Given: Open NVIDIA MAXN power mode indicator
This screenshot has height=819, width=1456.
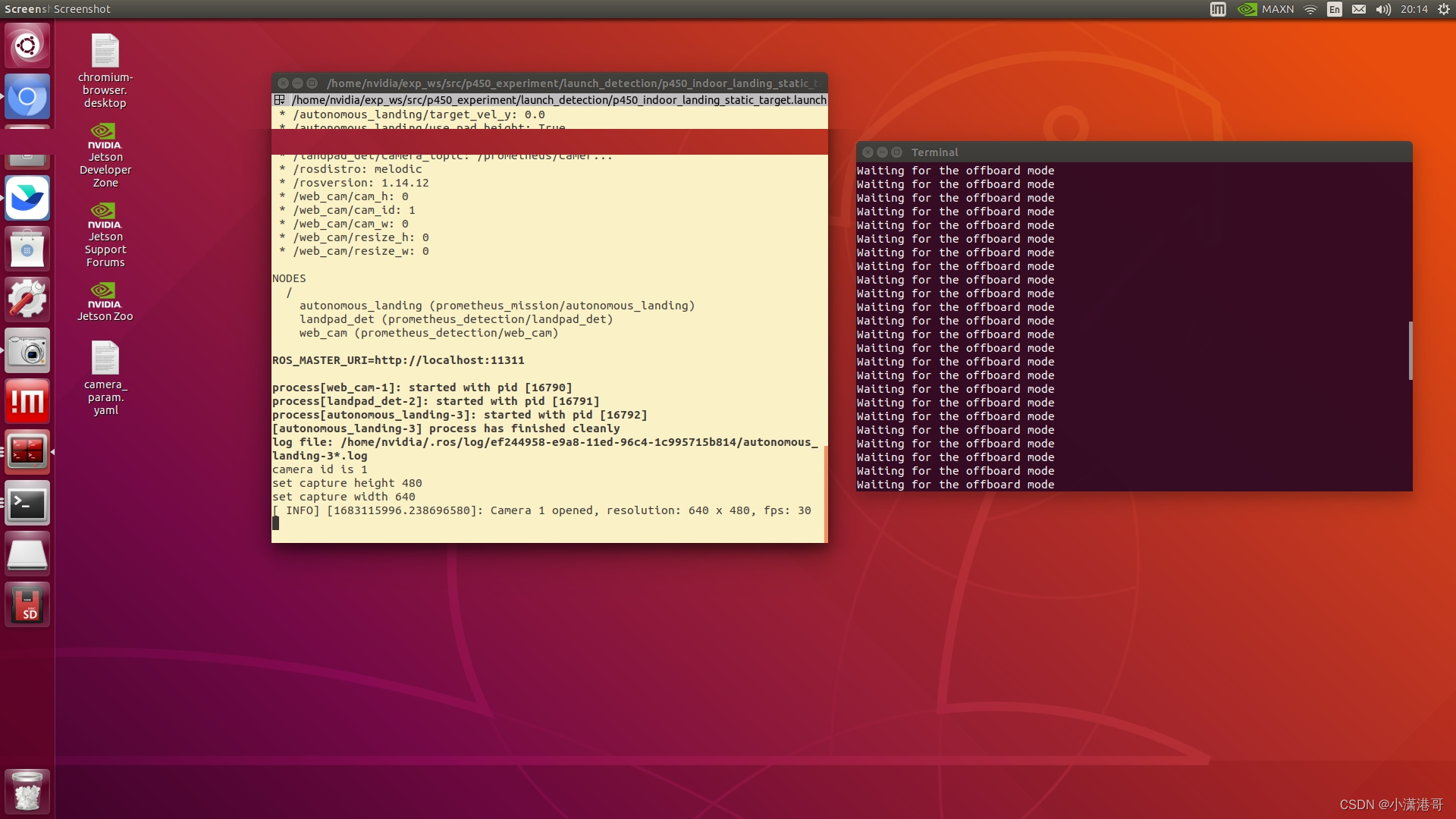Looking at the screenshot, I should (1266, 9).
